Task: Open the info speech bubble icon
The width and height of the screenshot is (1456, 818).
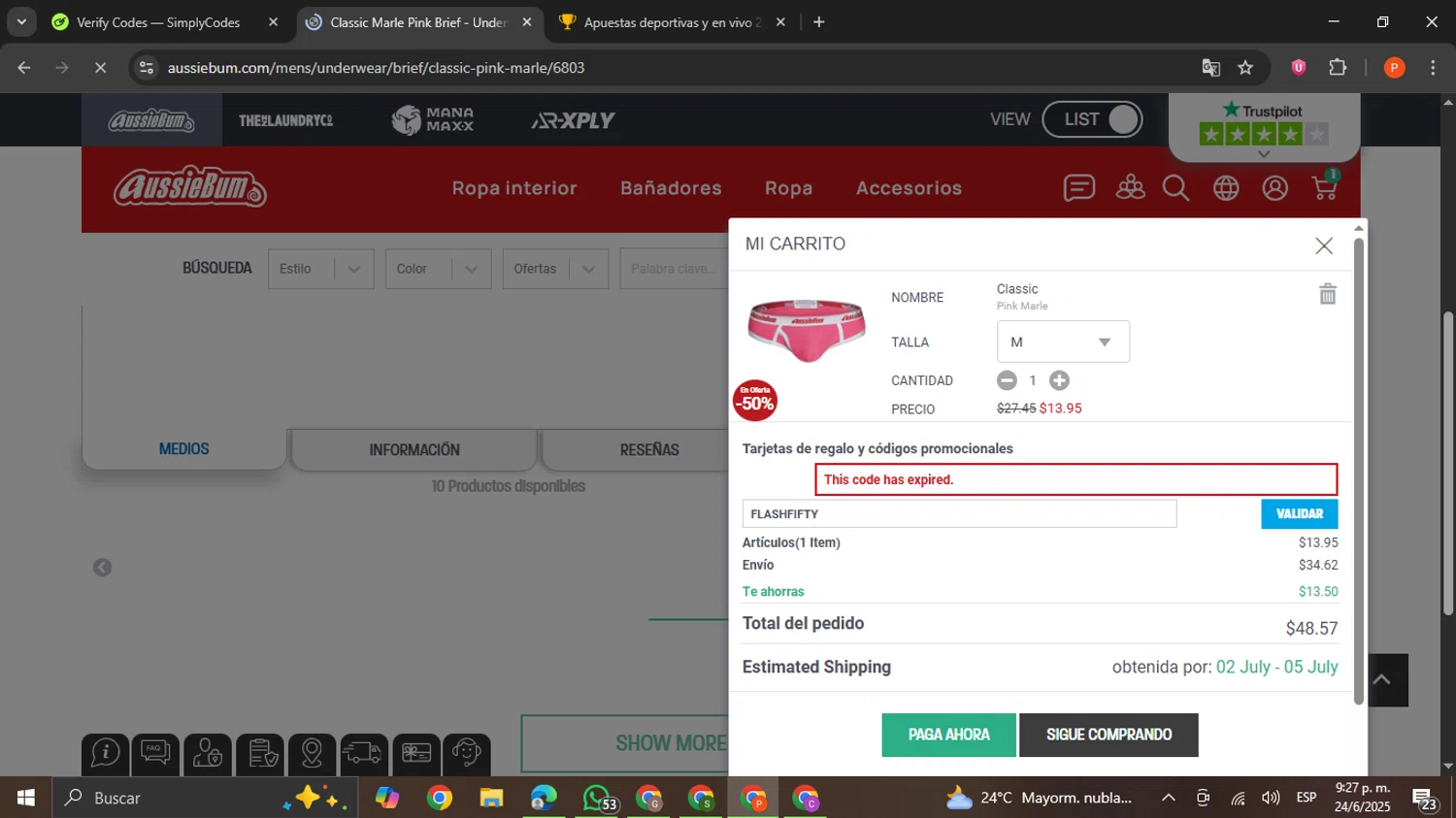Action: coord(106,754)
